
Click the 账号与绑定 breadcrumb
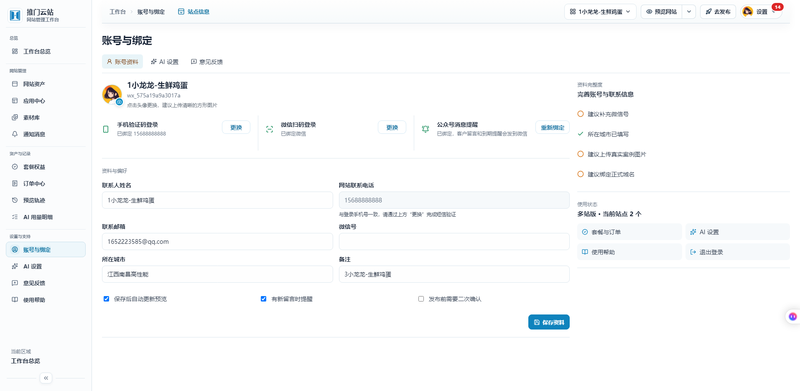(151, 12)
